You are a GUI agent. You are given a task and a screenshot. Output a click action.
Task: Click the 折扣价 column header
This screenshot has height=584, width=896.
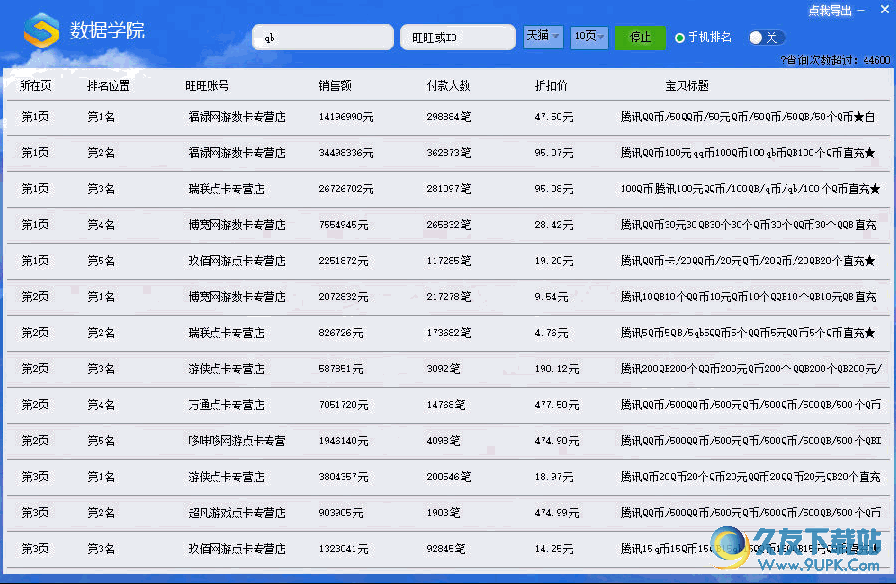550,86
